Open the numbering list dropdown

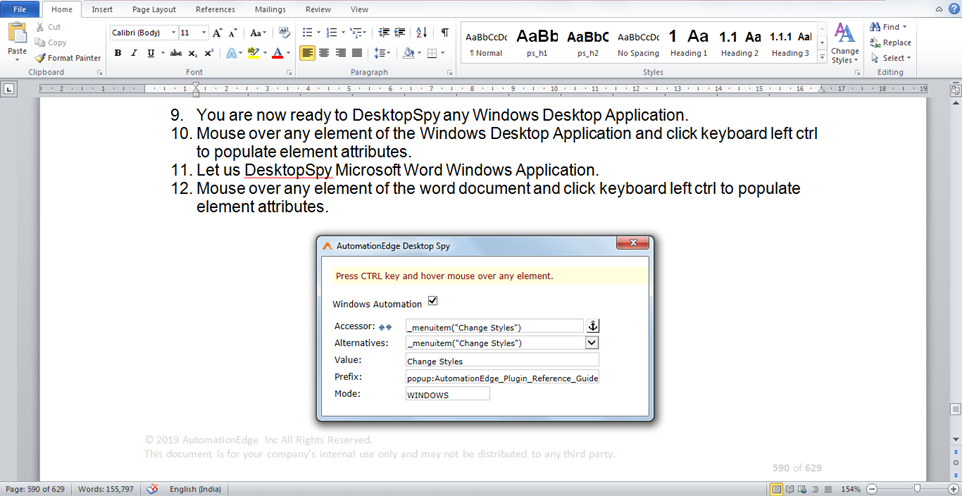[343, 33]
